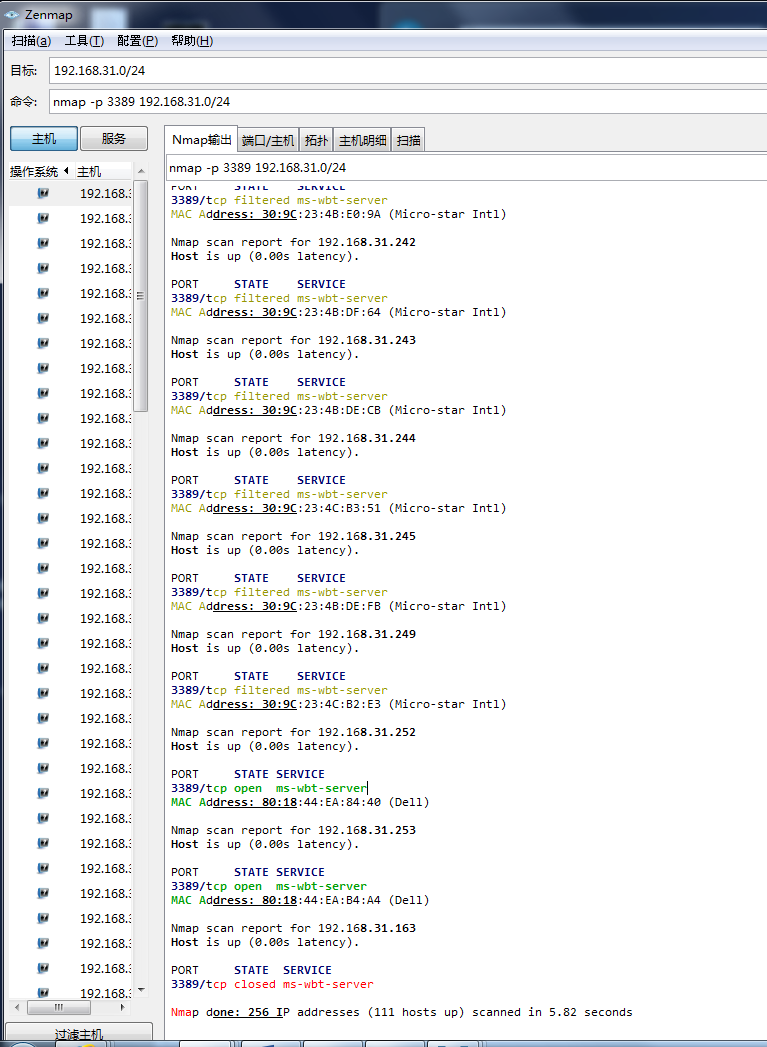Click text 'Nmap scan report for 192.168.31.249'

click(x=293, y=634)
